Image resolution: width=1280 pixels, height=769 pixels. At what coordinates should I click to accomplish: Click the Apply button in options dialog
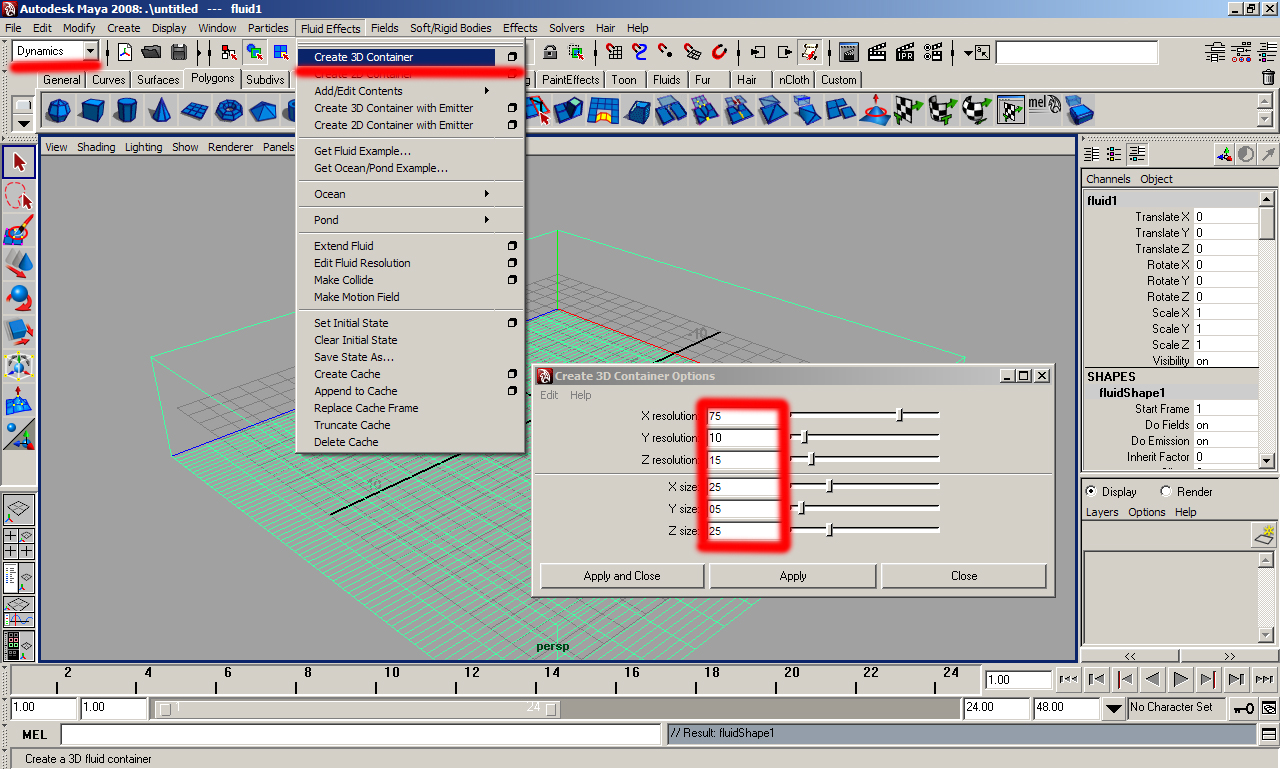pos(793,576)
